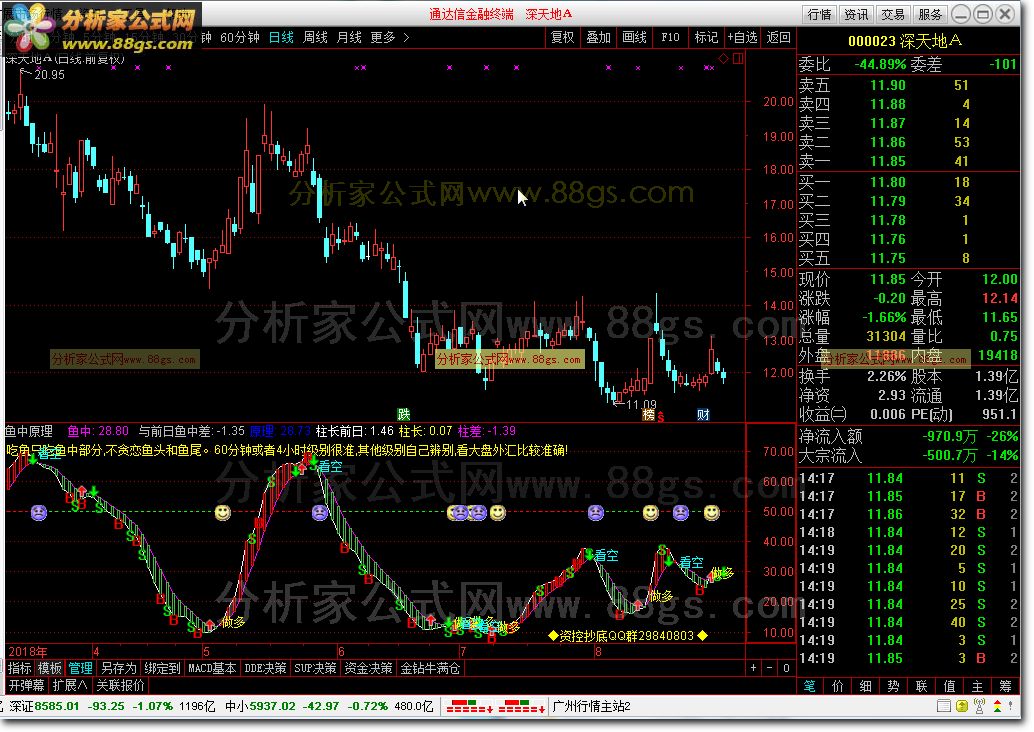This screenshot has height=732, width=1034.
Task: Switch to 月线 monthly period
Action: [349, 38]
